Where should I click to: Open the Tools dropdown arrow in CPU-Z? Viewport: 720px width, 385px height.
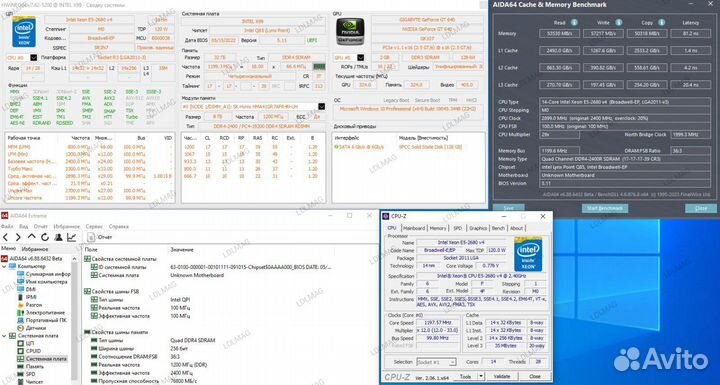point(481,376)
